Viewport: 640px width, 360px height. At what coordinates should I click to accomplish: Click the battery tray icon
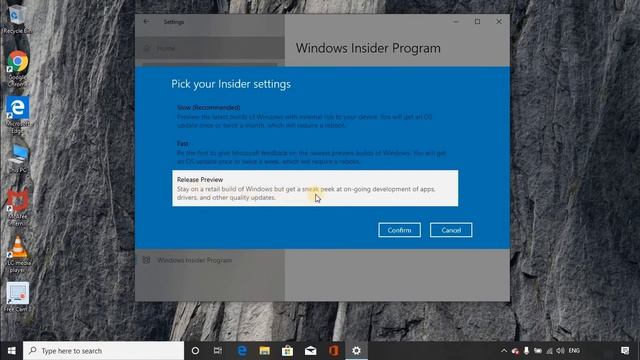click(x=538, y=351)
